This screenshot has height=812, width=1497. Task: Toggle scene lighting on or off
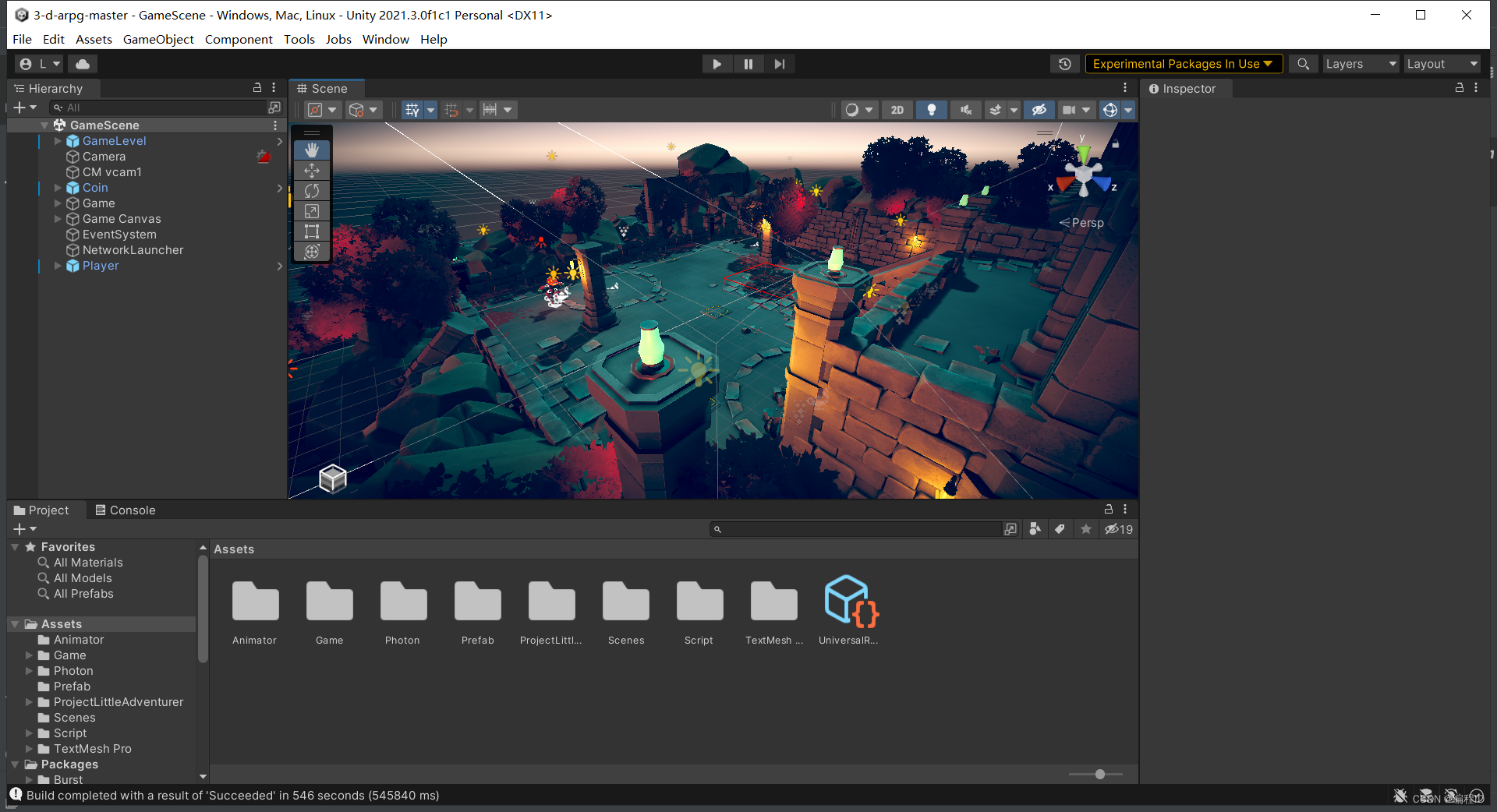(932, 110)
